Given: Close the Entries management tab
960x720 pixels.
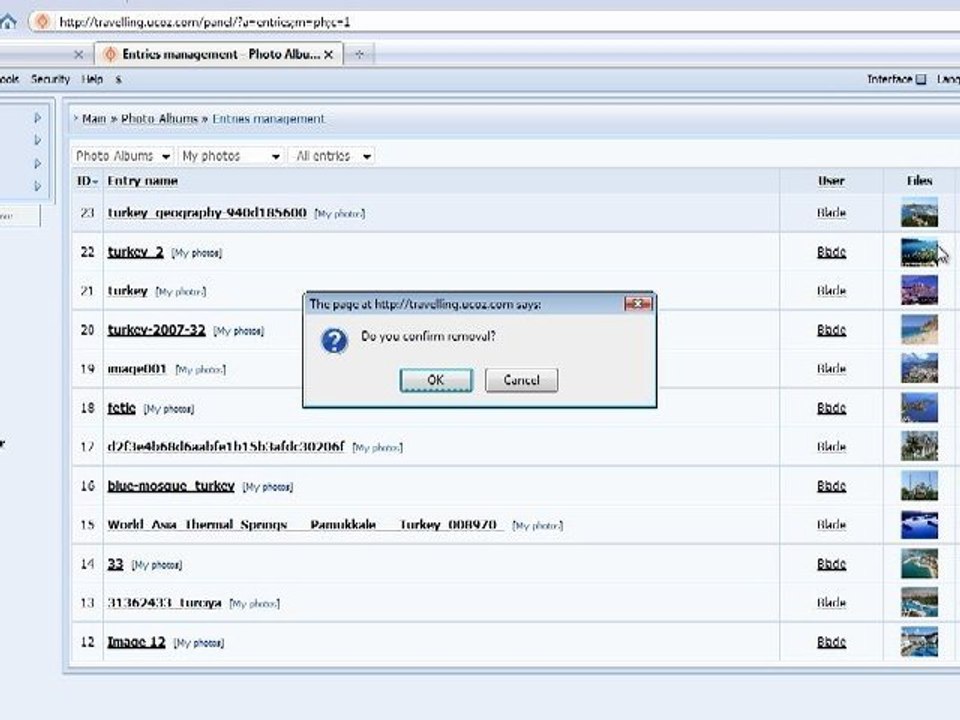Looking at the screenshot, I should (x=329, y=54).
